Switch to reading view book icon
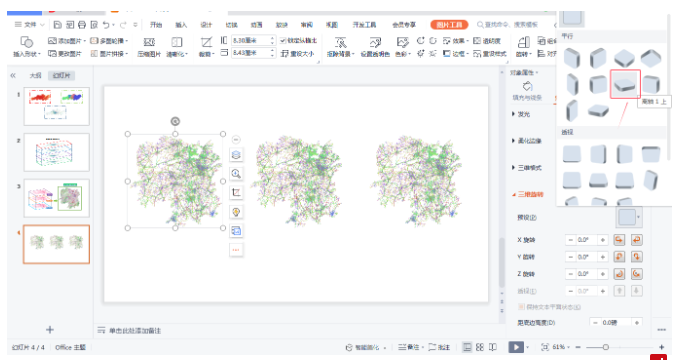The width and height of the screenshot is (678, 360). [493, 347]
